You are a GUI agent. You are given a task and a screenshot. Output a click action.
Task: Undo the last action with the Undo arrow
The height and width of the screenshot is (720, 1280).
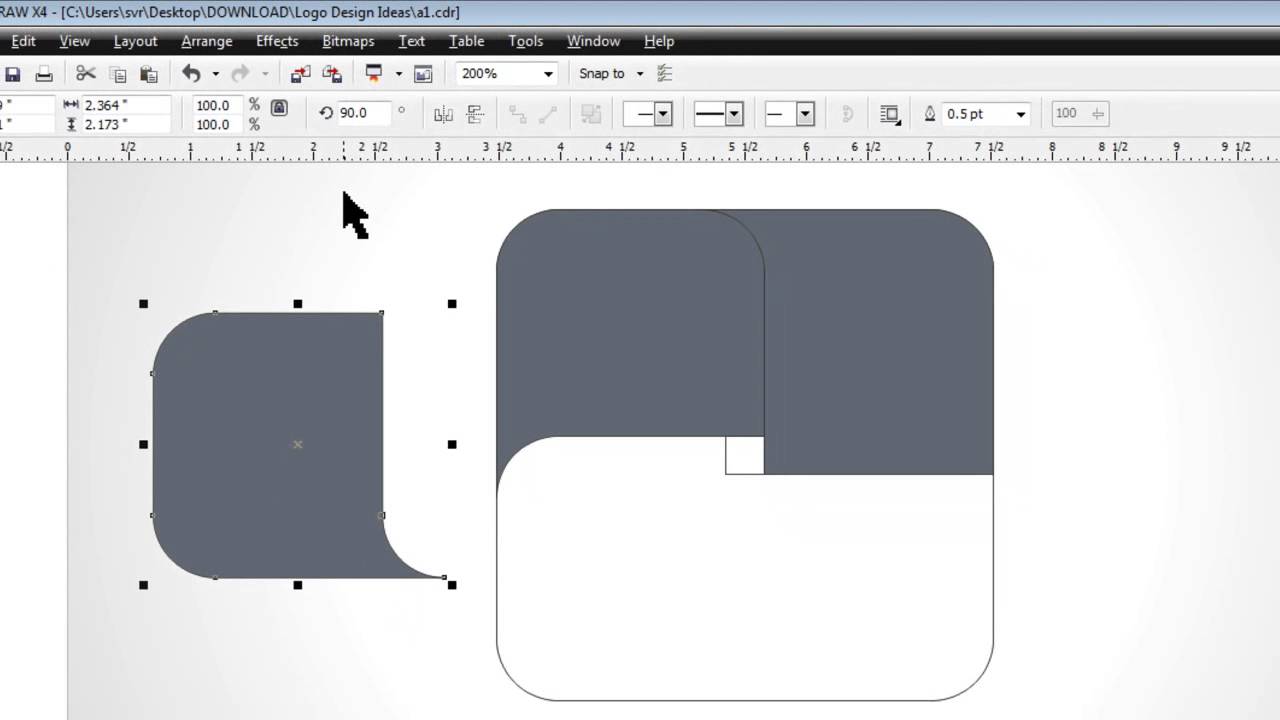[x=191, y=73]
